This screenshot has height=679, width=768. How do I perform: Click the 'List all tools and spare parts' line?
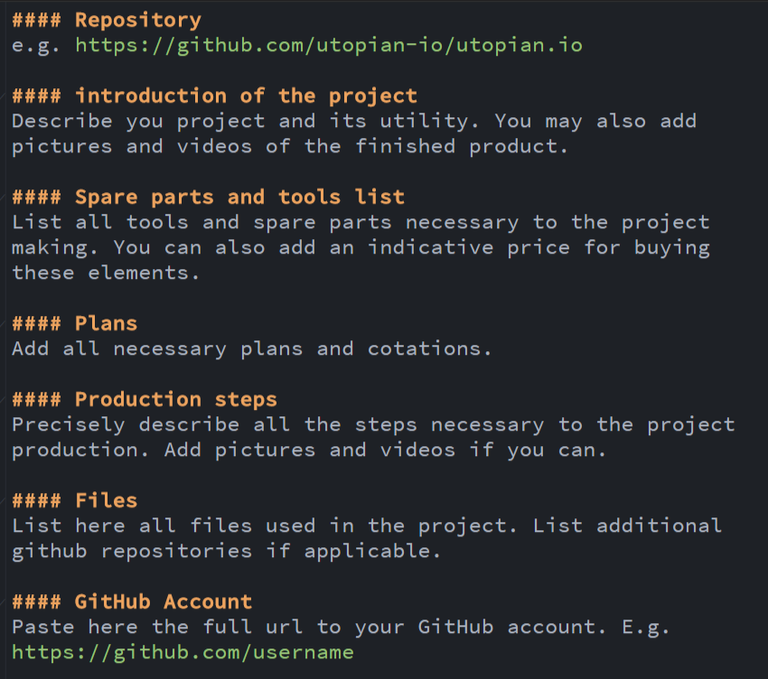pos(360,222)
